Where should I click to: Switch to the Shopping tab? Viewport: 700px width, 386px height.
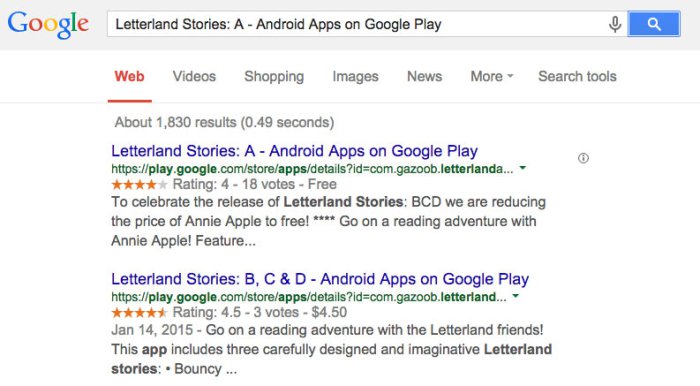274,76
